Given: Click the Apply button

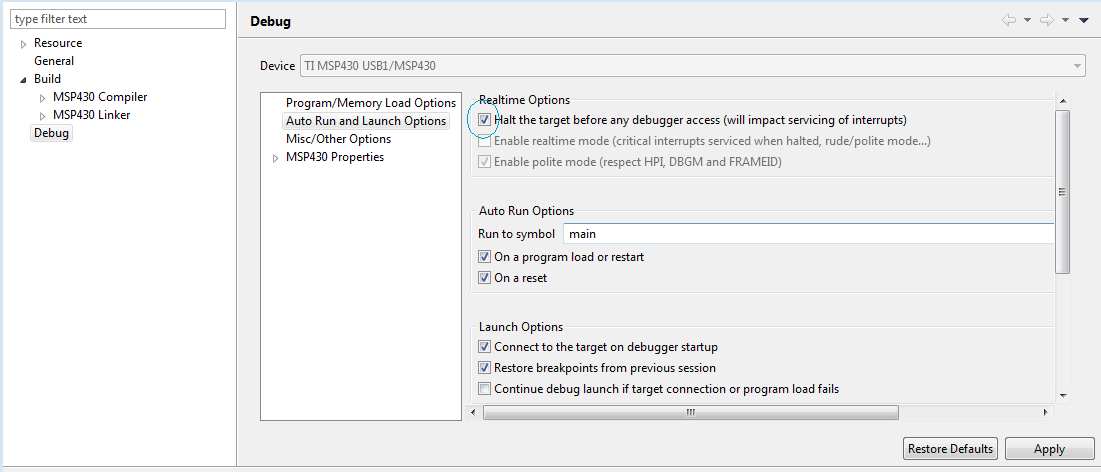Looking at the screenshot, I should pos(1049,449).
